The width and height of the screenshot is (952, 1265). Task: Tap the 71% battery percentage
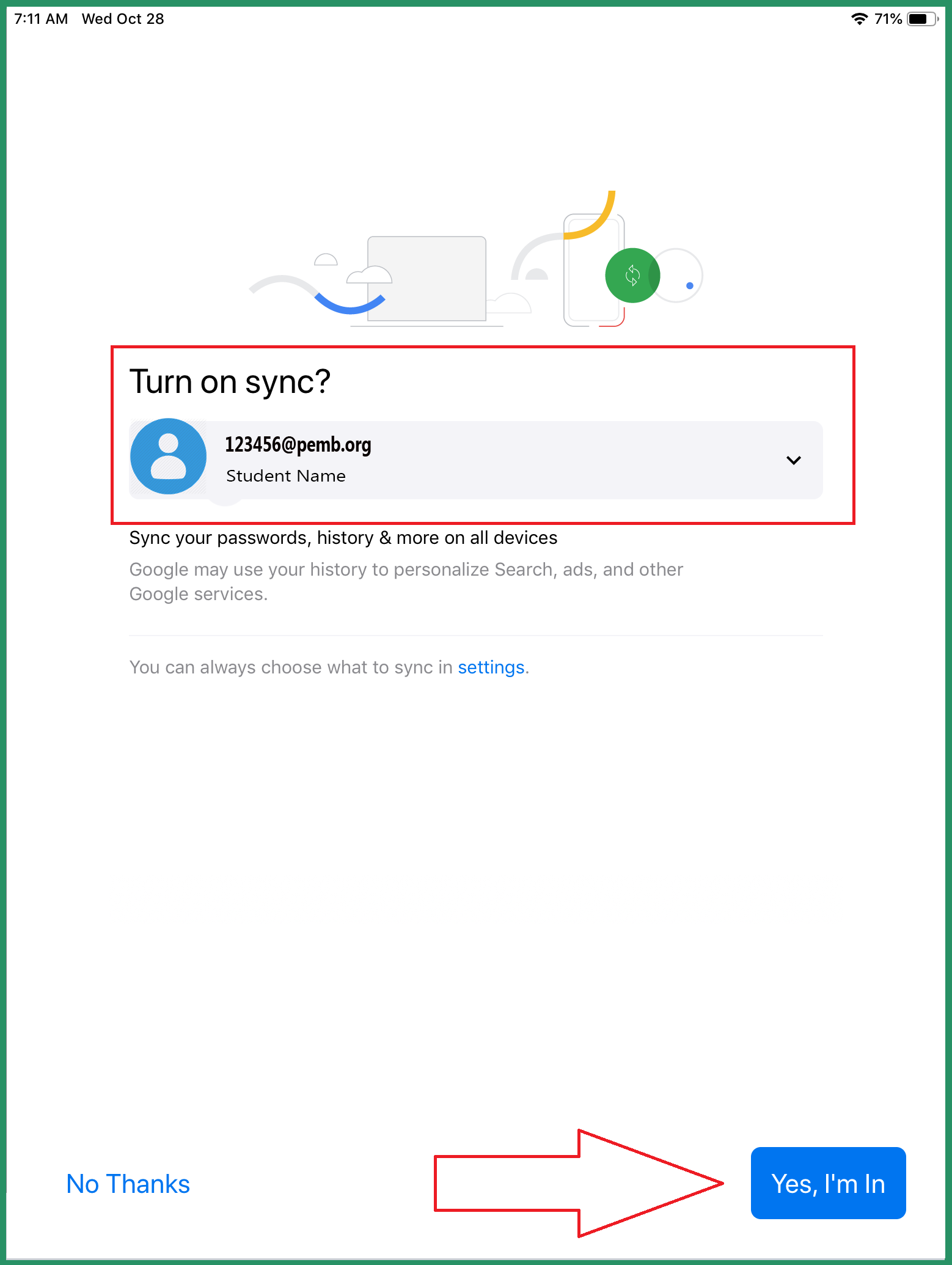point(888,19)
